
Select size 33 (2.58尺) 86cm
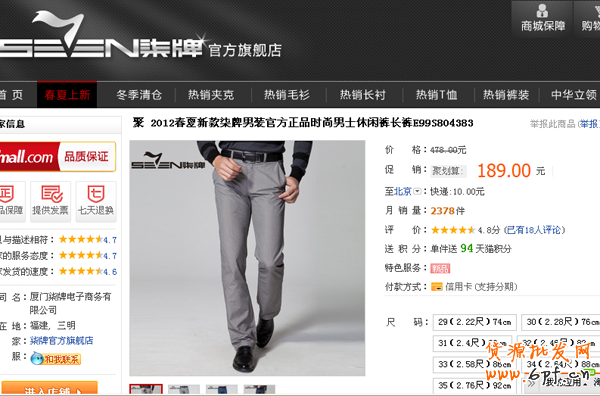coord(474,364)
